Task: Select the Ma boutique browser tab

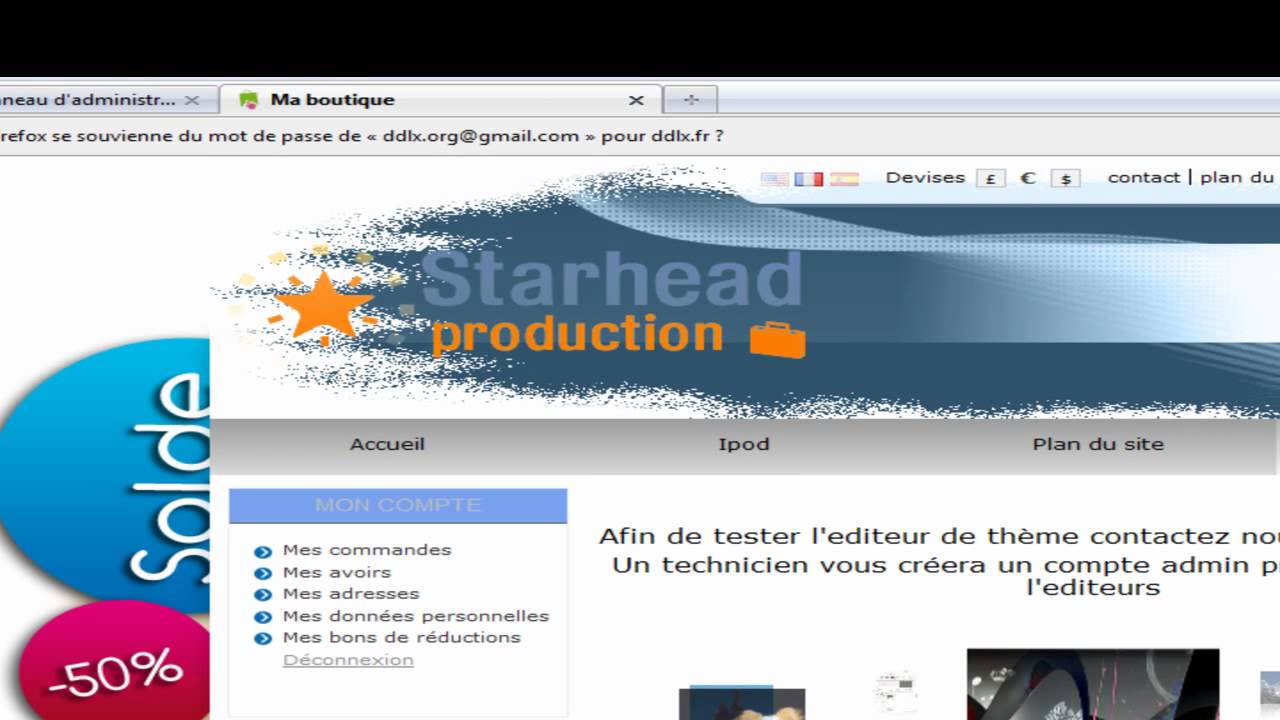Action: (x=439, y=100)
